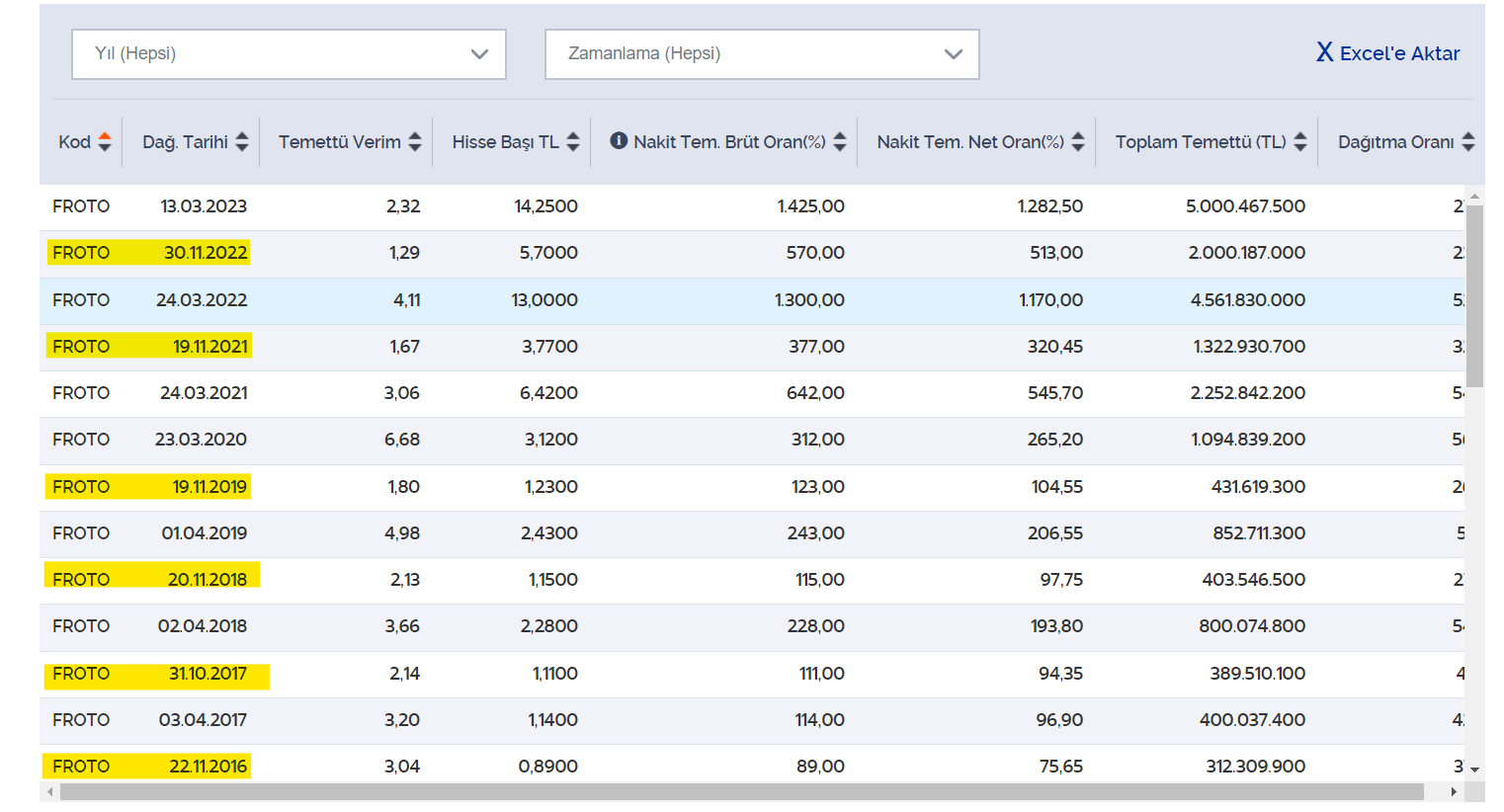Select date cell 20.11.2018
The height and width of the screenshot is (812, 1504).
point(208,580)
